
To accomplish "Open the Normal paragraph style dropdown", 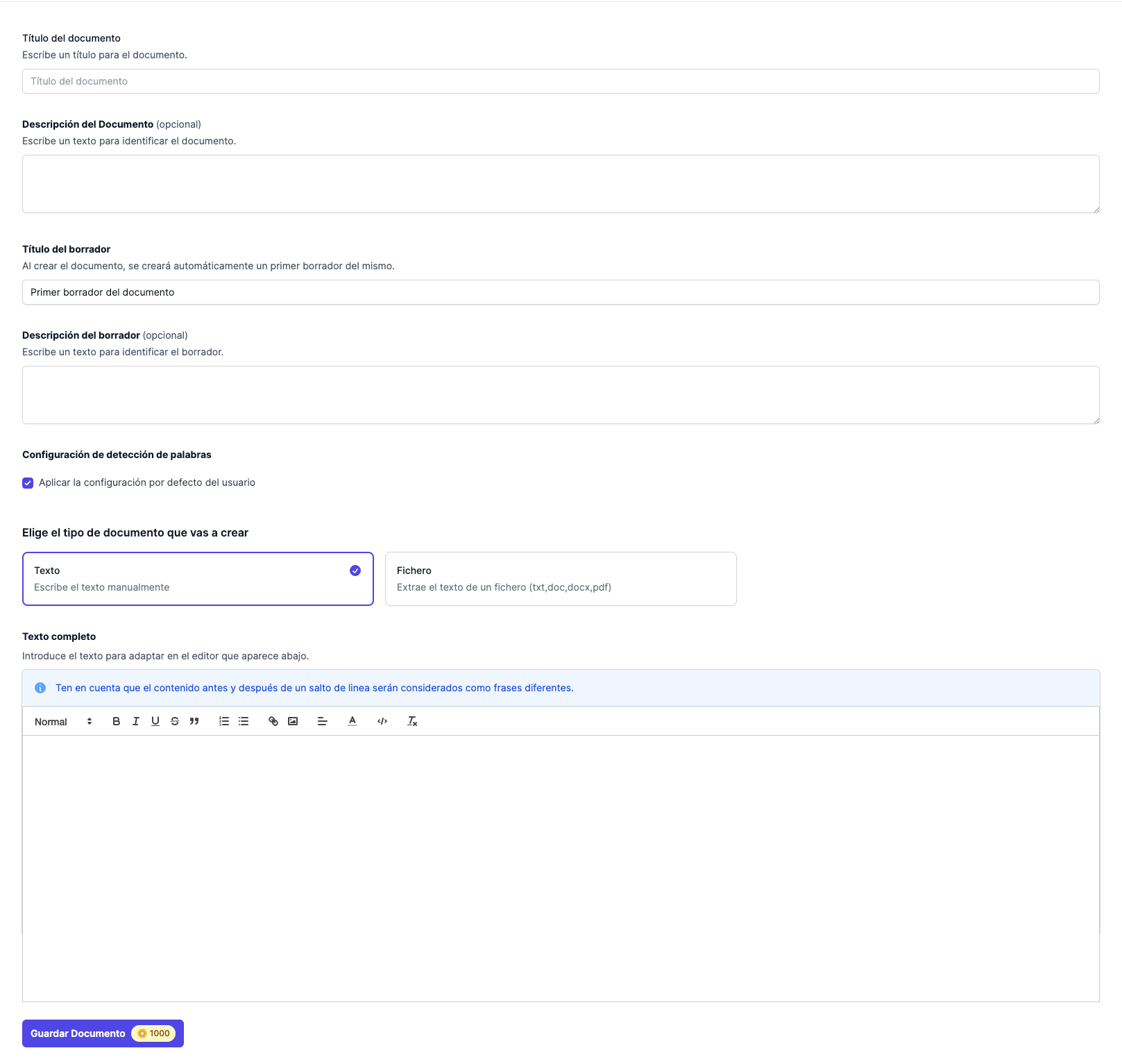I will coord(62,721).
